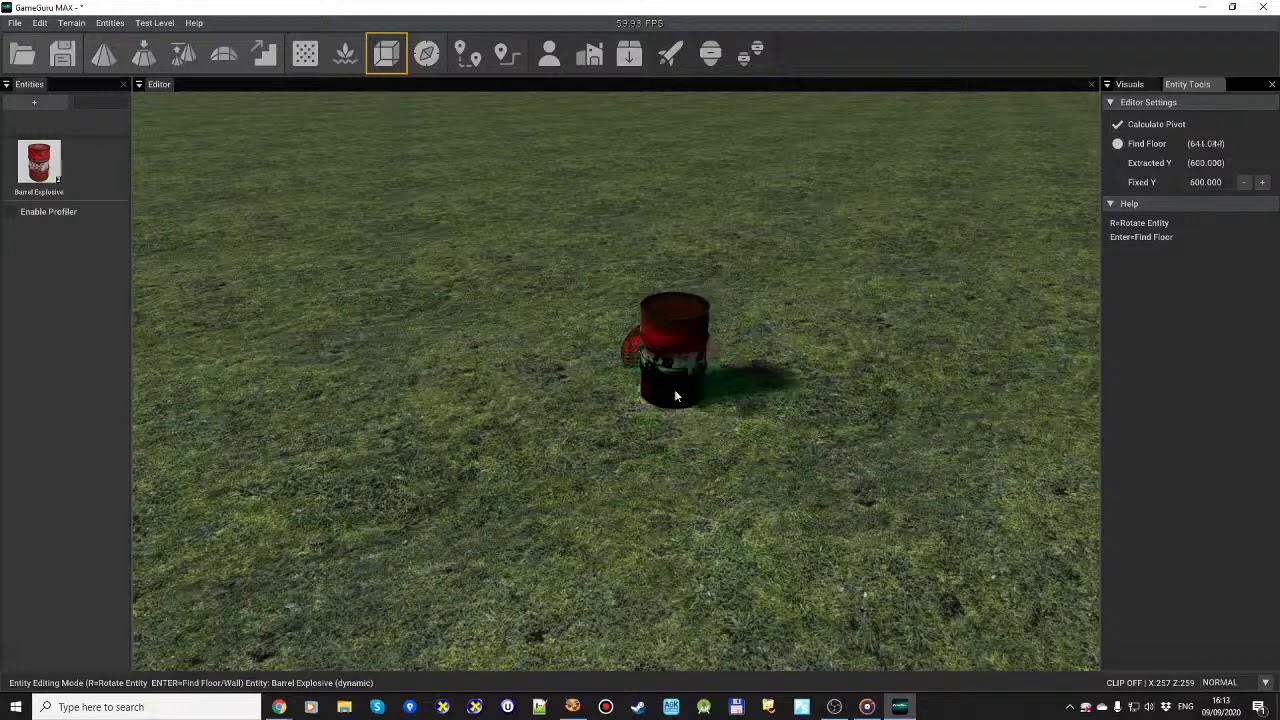Select the Find Floor radio button
Image resolution: width=1280 pixels, height=720 pixels.
[x=1117, y=144]
